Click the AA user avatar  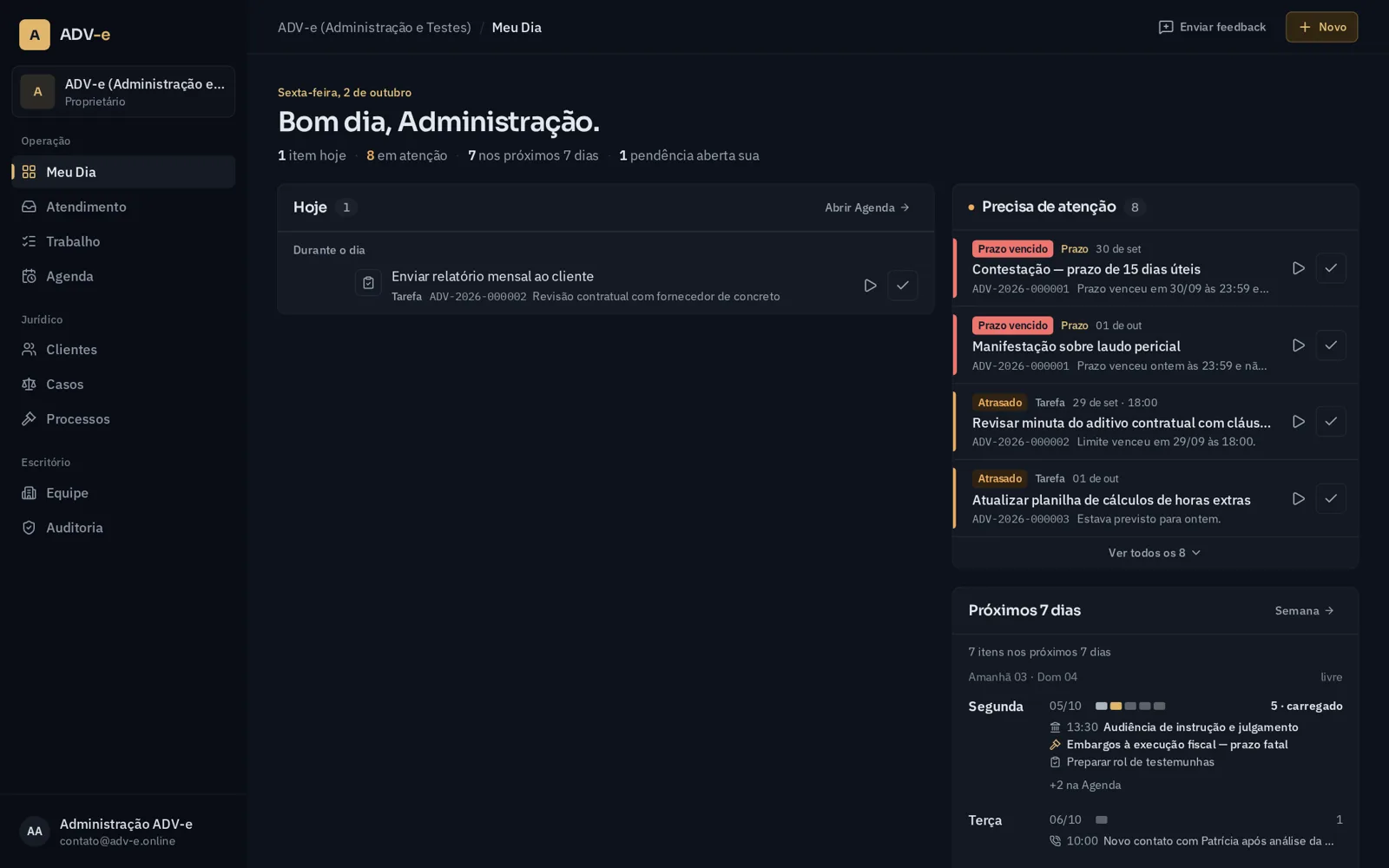[x=35, y=832]
